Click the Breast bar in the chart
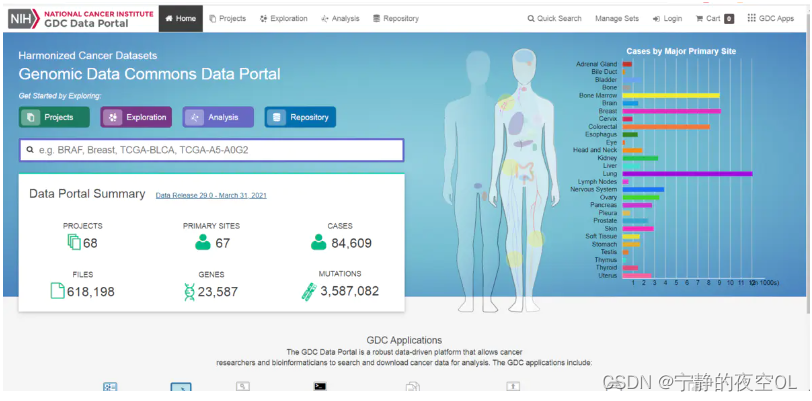812x401 pixels. pos(672,111)
